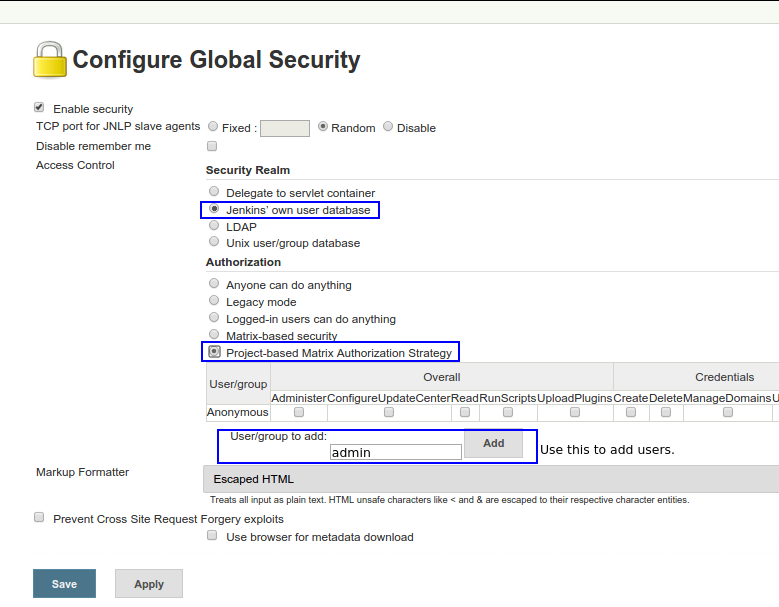The width and height of the screenshot is (779, 607).
Task: Check Use browser for metadata download
Action: tap(212, 535)
